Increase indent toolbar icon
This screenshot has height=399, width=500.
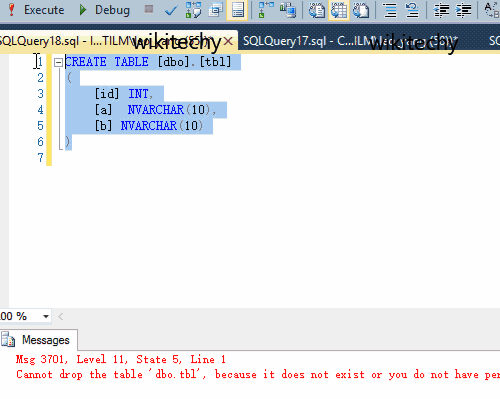[x=463, y=10]
